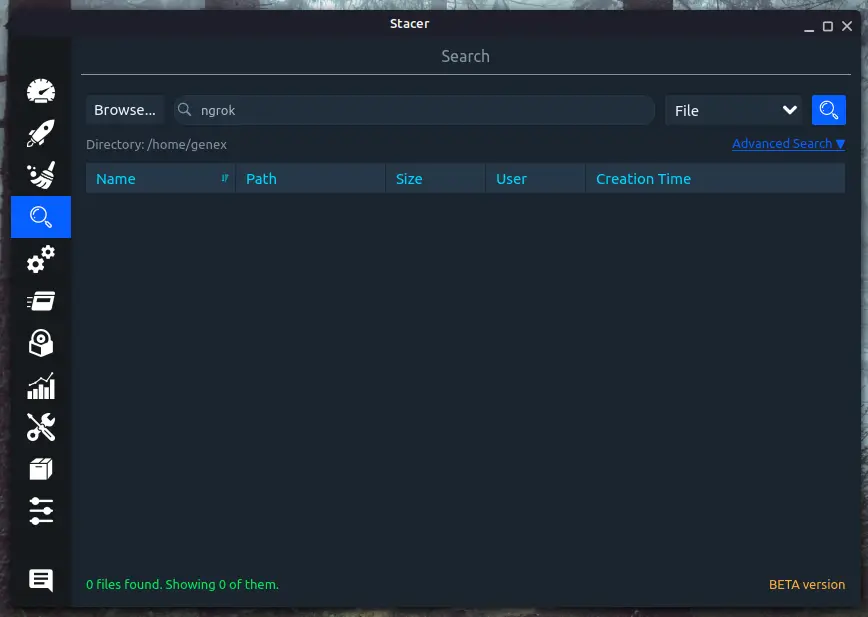Open Services gears icon
The image size is (868, 617).
pos(41,259)
